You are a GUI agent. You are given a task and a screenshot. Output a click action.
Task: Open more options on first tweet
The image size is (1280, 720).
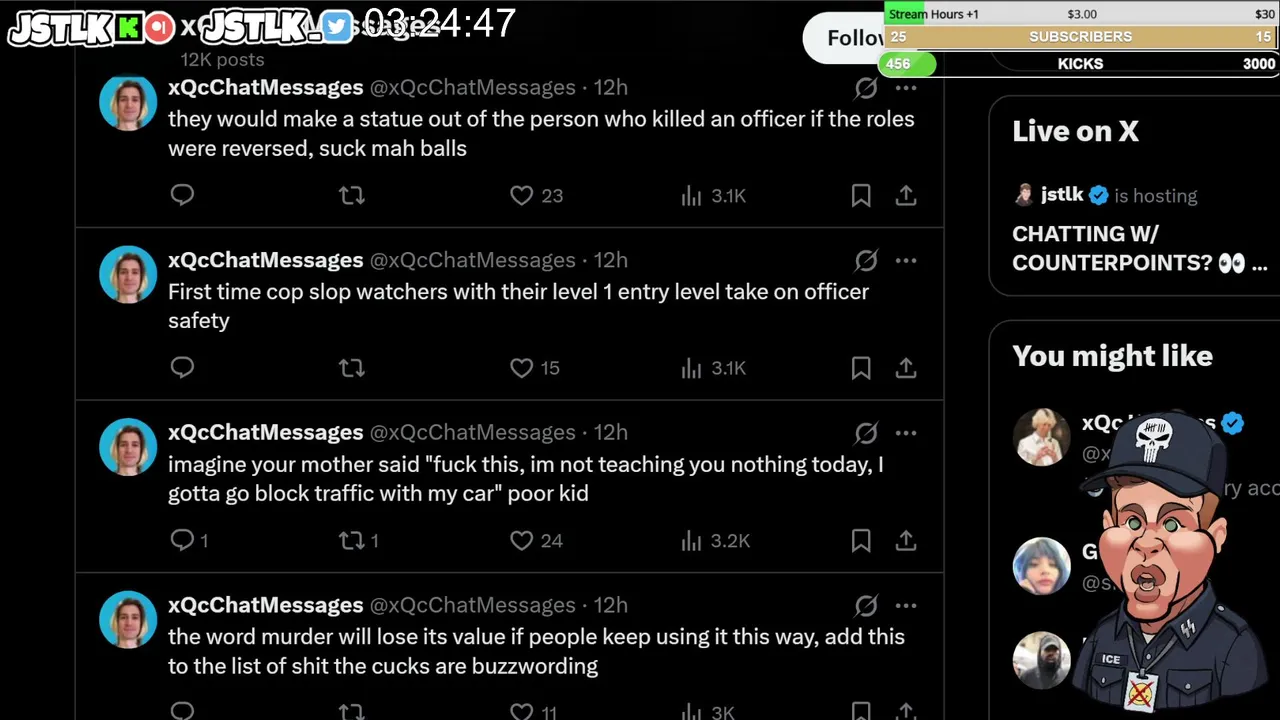point(906,88)
